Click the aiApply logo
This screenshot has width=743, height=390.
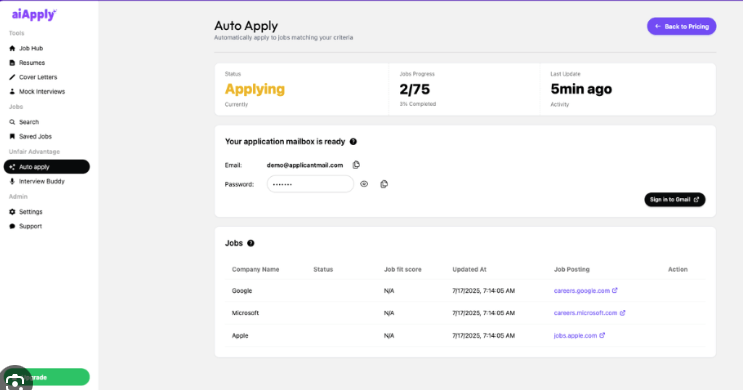pos(34,15)
